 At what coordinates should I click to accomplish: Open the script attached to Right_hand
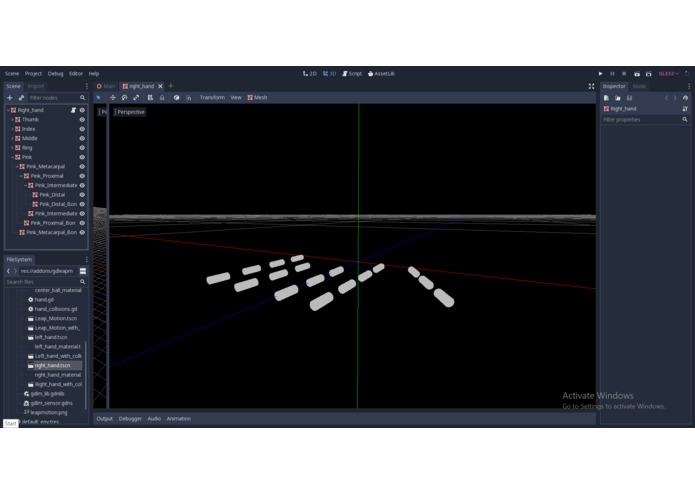(74, 110)
